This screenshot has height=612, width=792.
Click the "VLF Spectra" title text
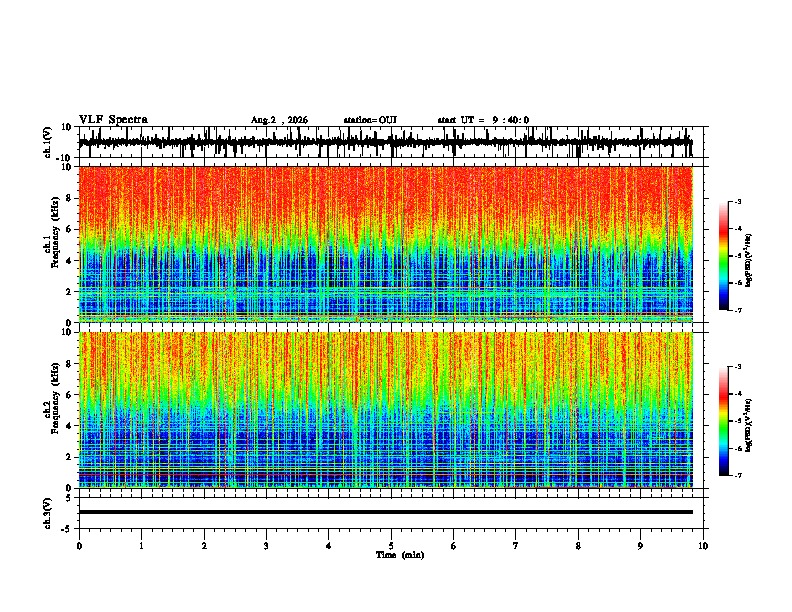pos(113,120)
